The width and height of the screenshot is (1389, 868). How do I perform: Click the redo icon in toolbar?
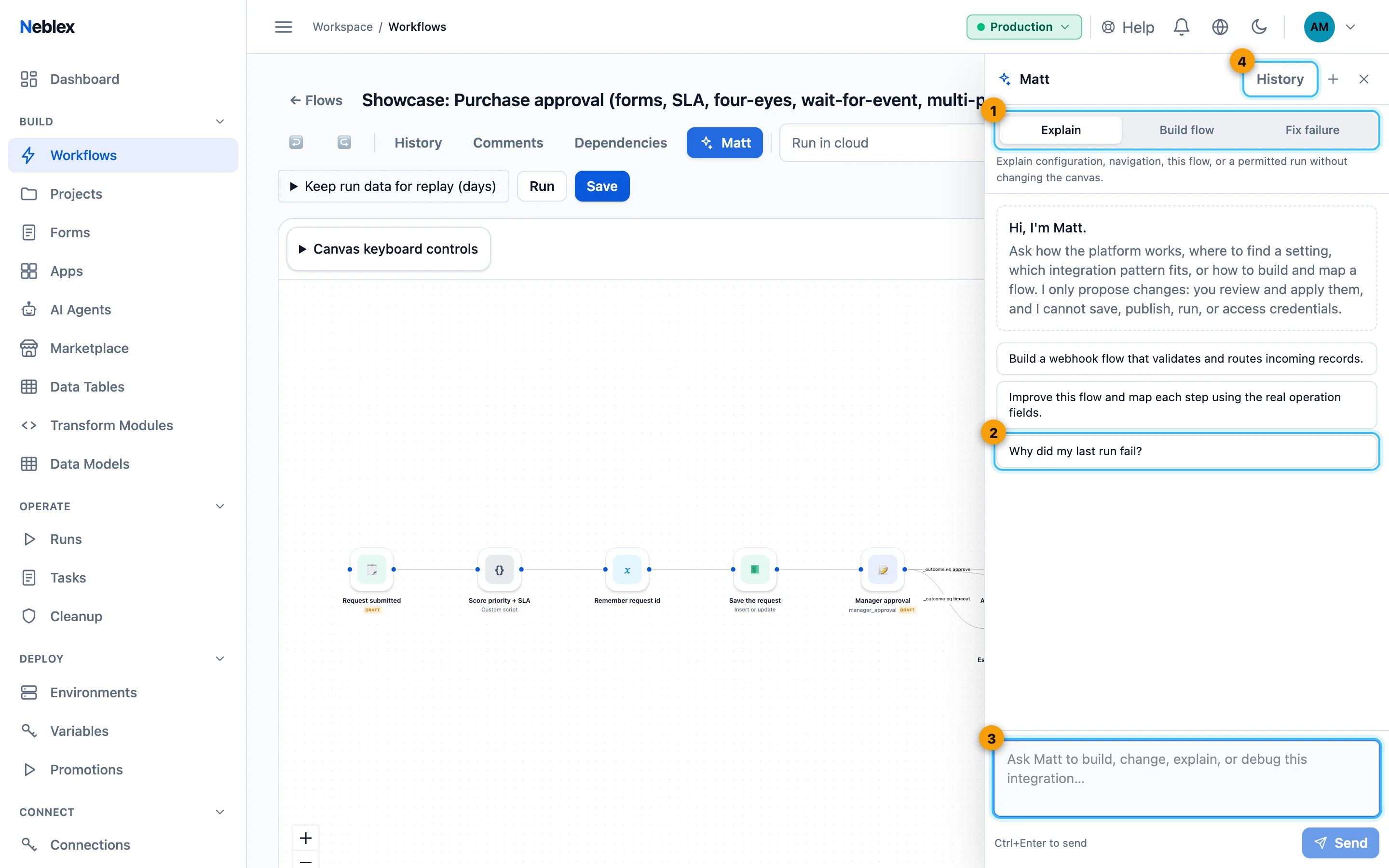tap(344, 142)
